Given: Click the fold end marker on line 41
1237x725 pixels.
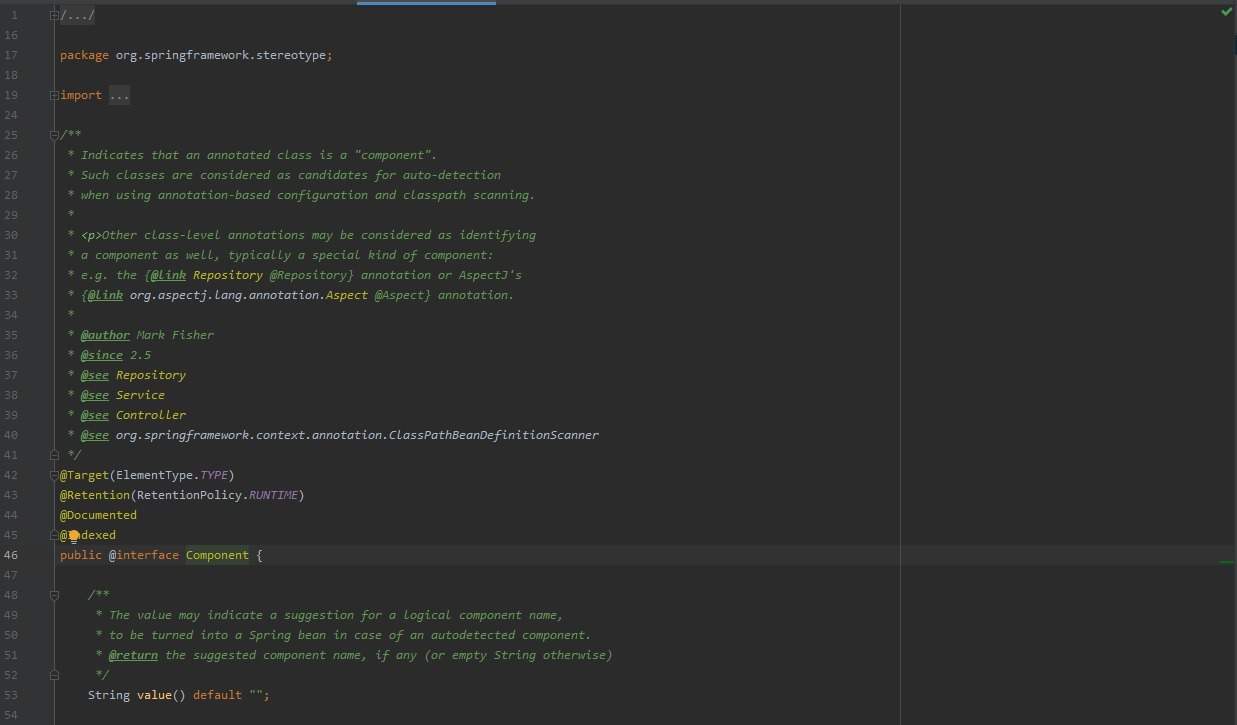Looking at the screenshot, I should point(53,455).
